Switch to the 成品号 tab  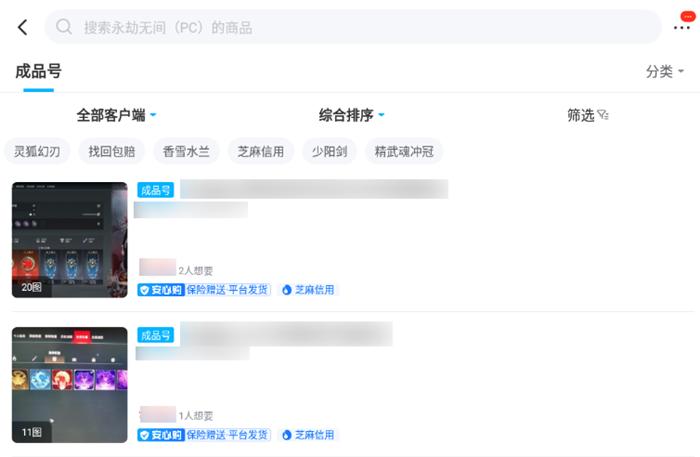pyautogui.click(x=38, y=71)
